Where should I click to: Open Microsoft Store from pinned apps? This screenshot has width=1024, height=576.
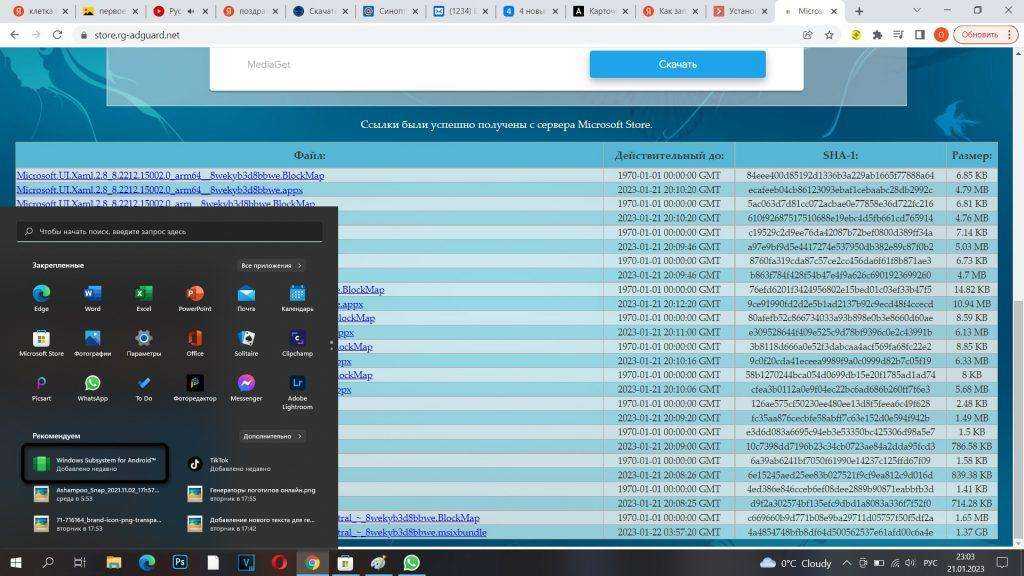41,341
